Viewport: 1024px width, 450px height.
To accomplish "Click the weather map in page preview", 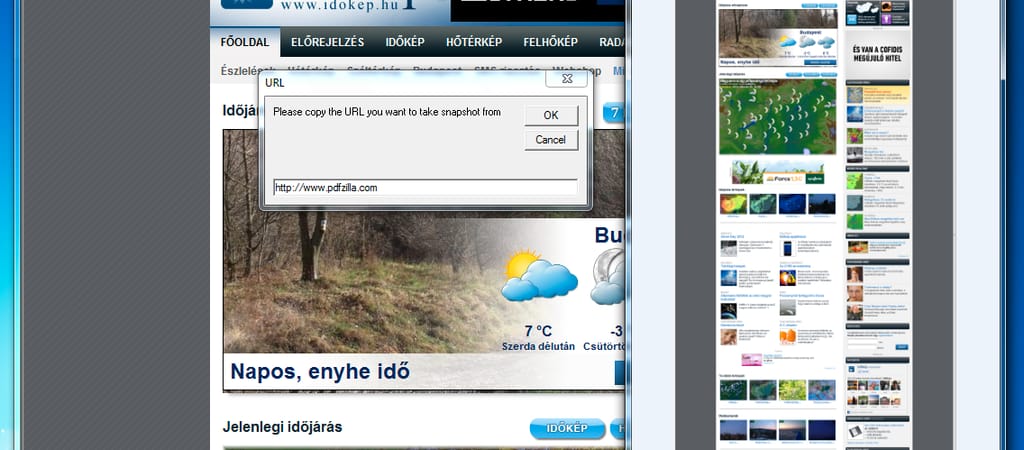I will click(x=777, y=117).
